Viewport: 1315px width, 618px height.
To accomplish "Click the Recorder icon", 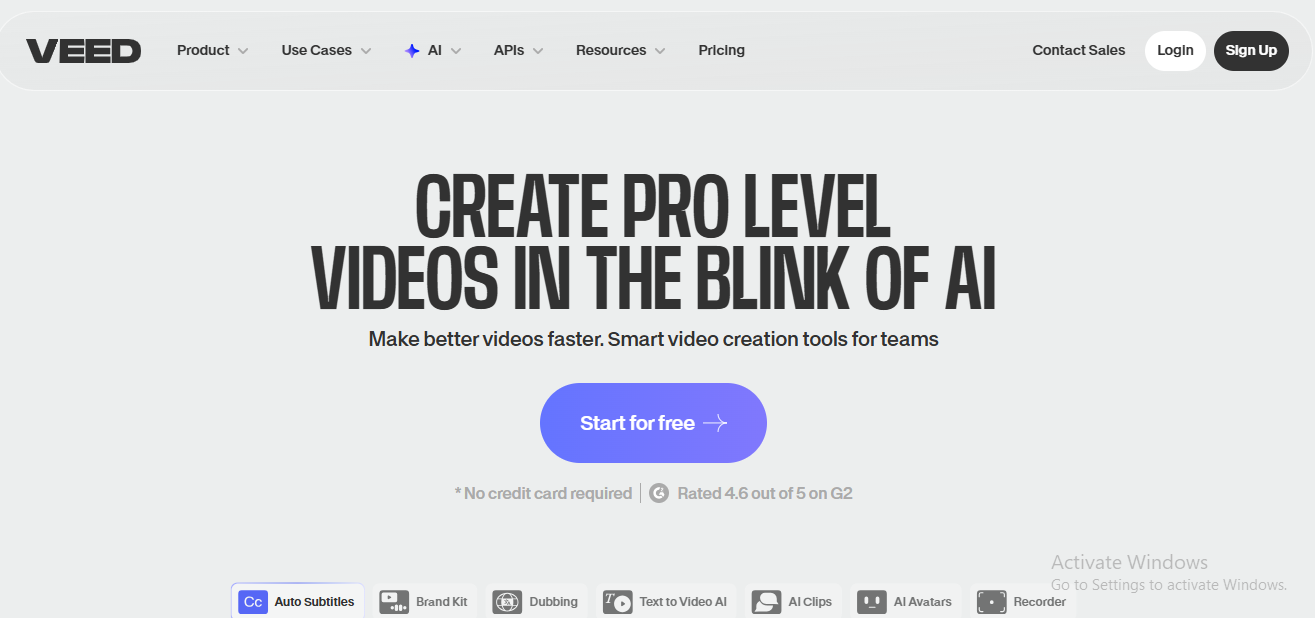I will pyautogui.click(x=991, y=602).
